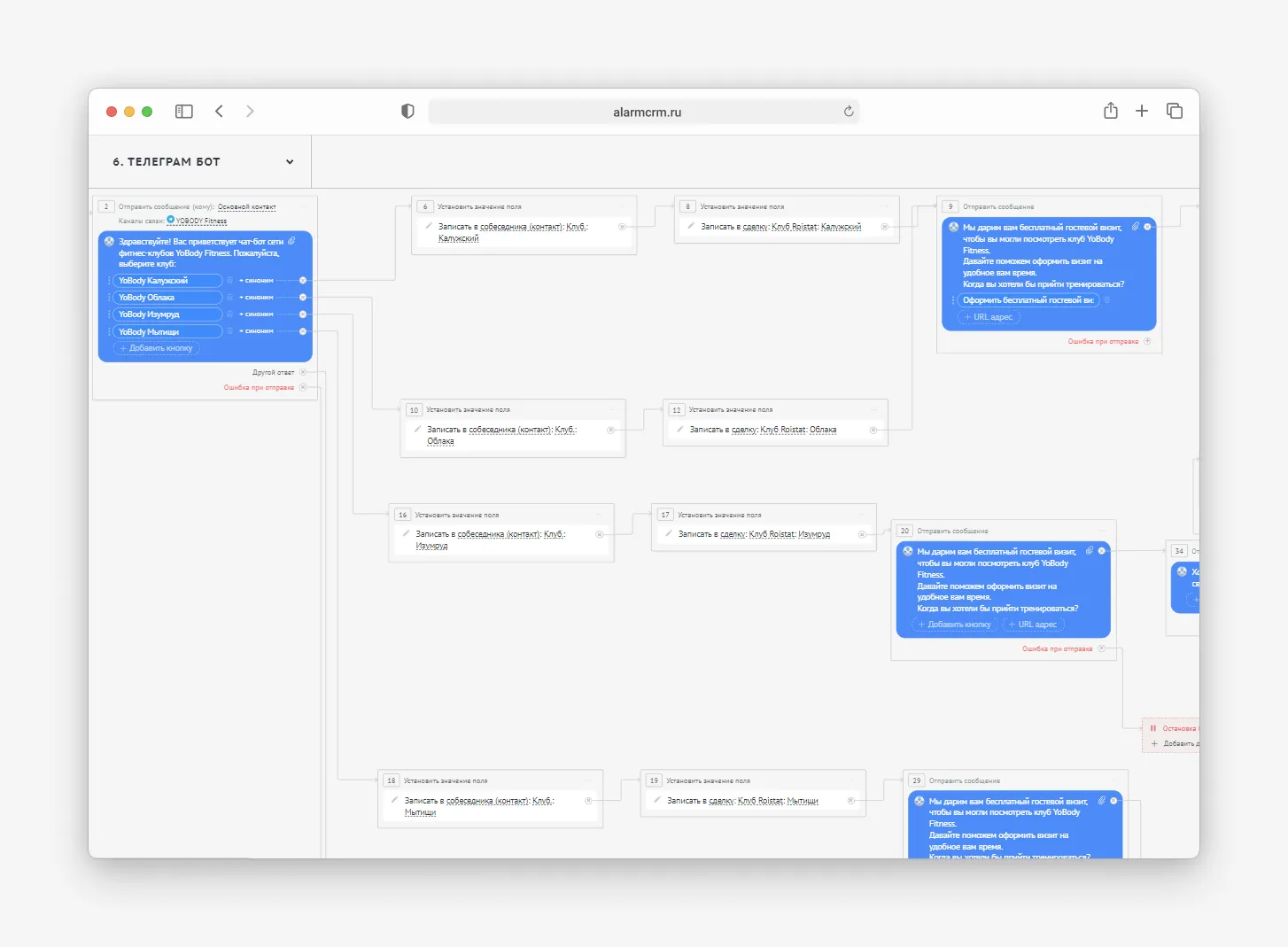
Task: Open a new Safari tab
Action: [1142, 111]
